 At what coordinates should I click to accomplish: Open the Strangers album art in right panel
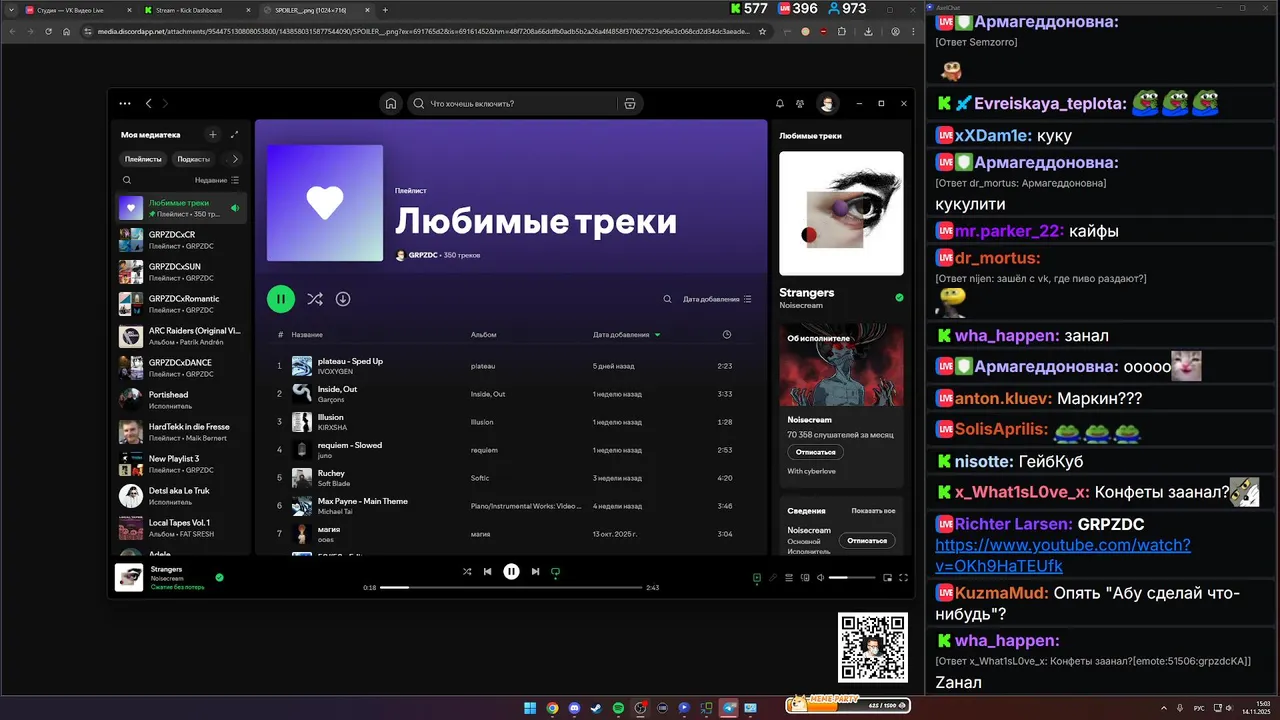[841, 213]
